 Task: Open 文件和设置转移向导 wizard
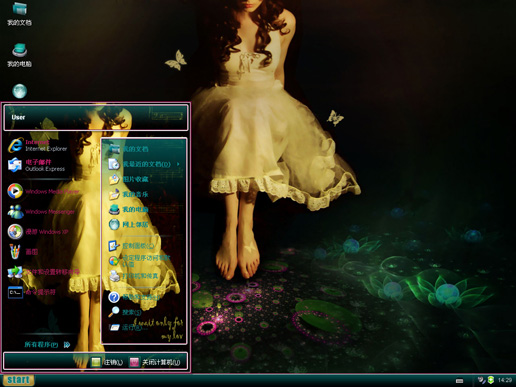(x=44, y=272)
